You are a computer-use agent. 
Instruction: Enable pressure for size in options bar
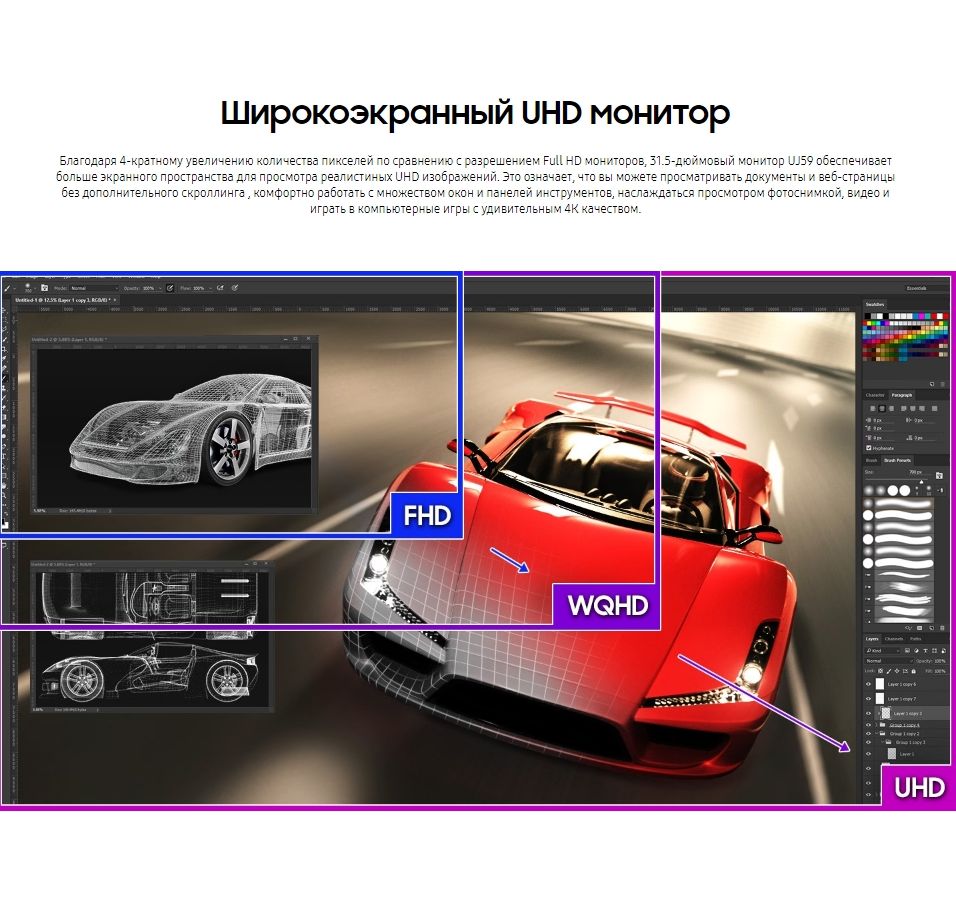pyautogui.click(x=235, y=288)
